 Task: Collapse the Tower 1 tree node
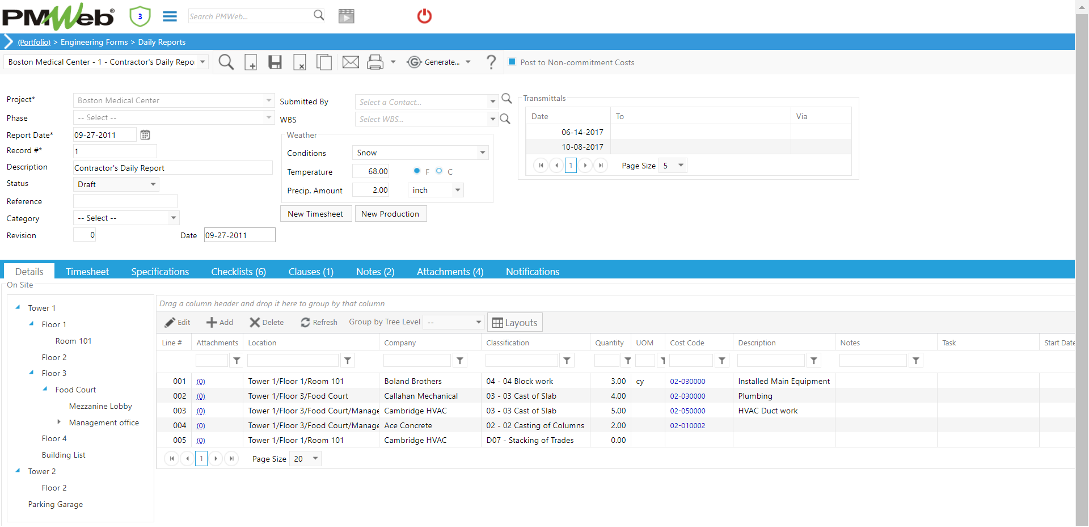click(17, 308)
